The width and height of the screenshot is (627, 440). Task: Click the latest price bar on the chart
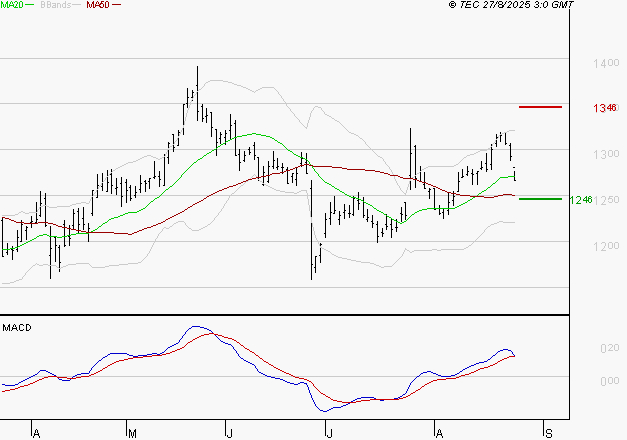tap(514, 172)
